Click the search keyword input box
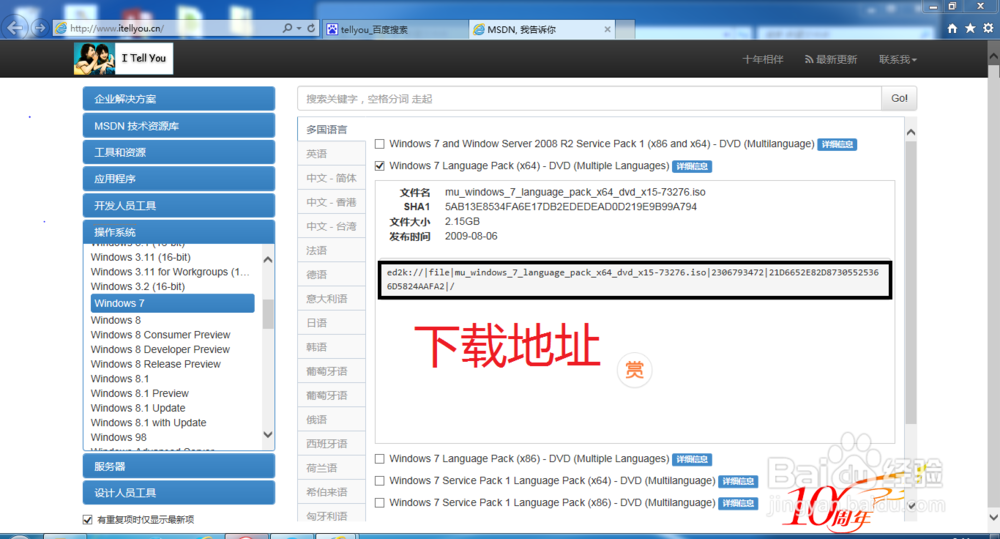The width and height of the screenshot is (1000, 539). (x=589, y=99)
